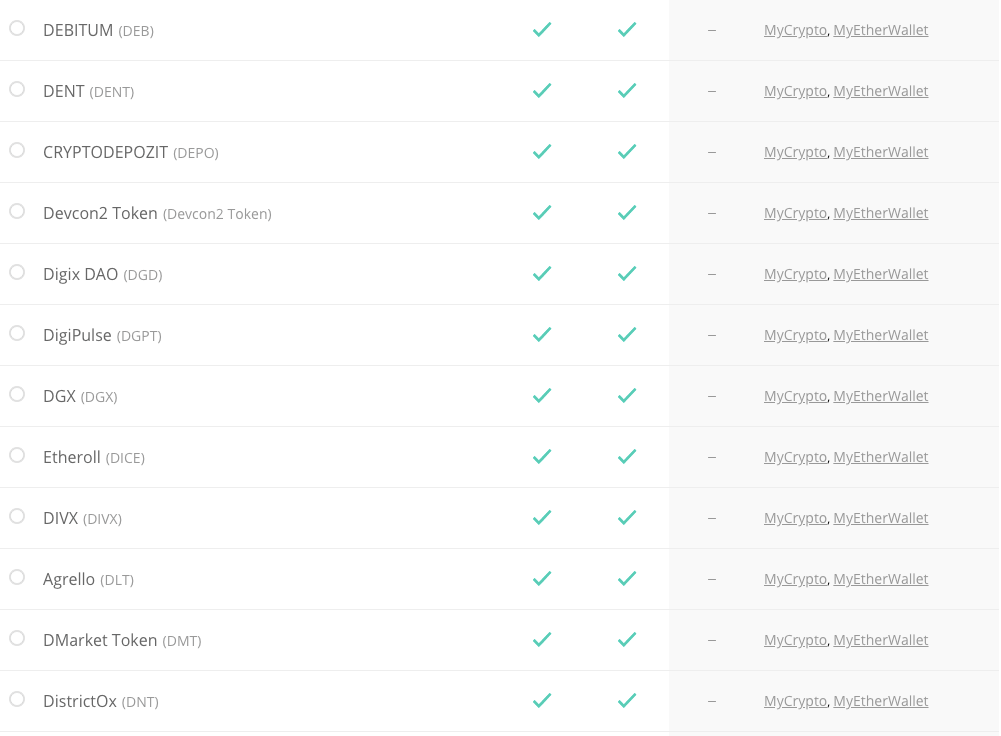Open the MyEtherWallet link for Etheroll
The height and width of the screenshot is (736, 1001).
(881, 456)
